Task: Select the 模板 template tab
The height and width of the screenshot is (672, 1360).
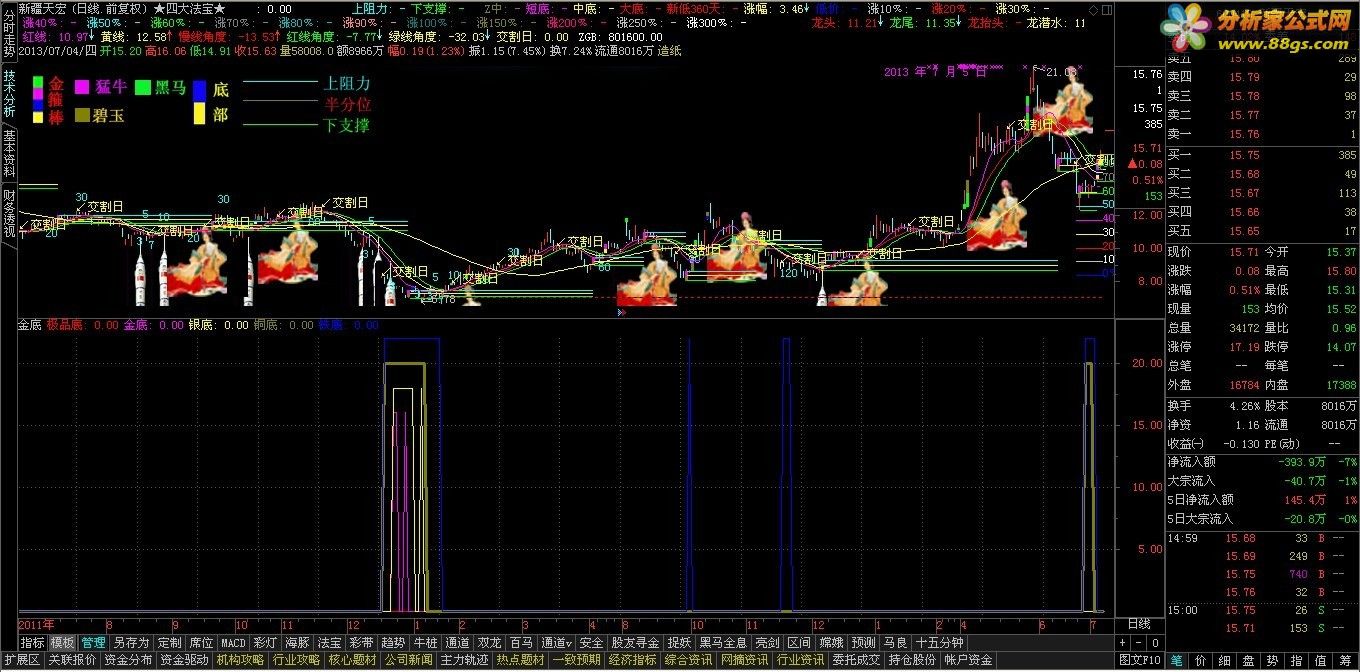Action: pos(62,643)
